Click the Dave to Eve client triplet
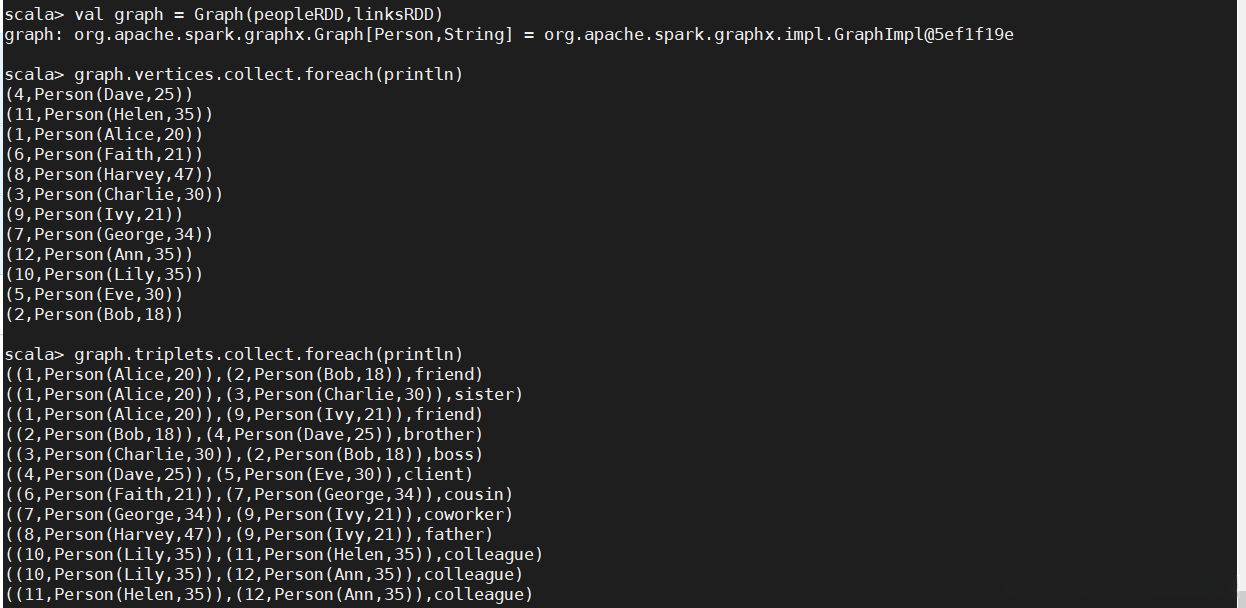 tap(239, 474)
